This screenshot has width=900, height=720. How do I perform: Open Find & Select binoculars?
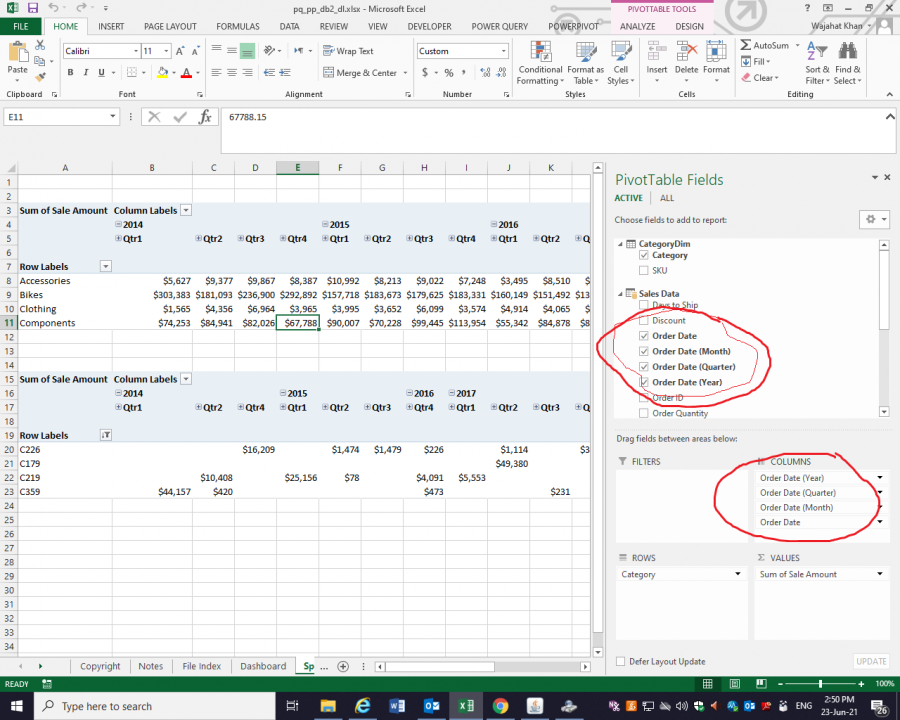pyautogui.click(x=848, y=63)
